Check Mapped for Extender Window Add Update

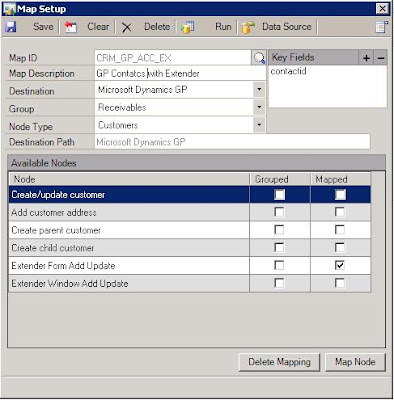pyautogui.click(x=340, y=283)
